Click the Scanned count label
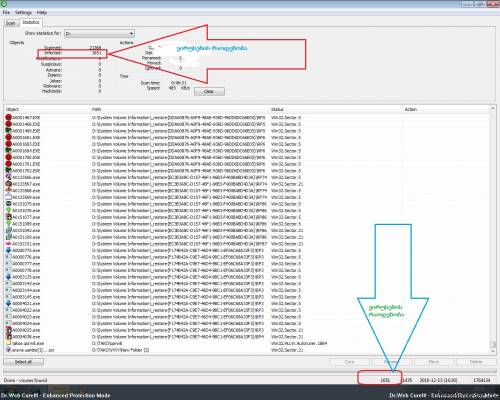 tap(53, 48)
